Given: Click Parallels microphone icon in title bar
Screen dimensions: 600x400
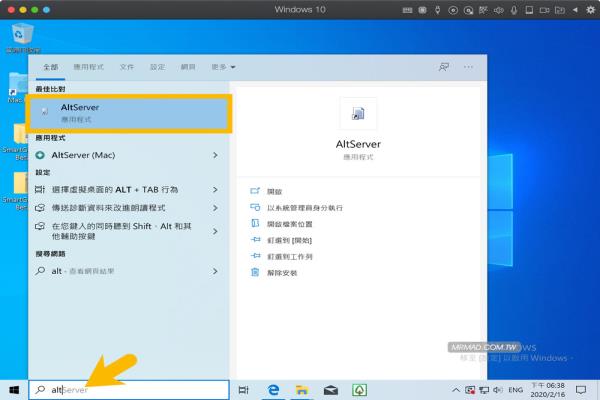Looking at the screenshot, I should 514,10.
